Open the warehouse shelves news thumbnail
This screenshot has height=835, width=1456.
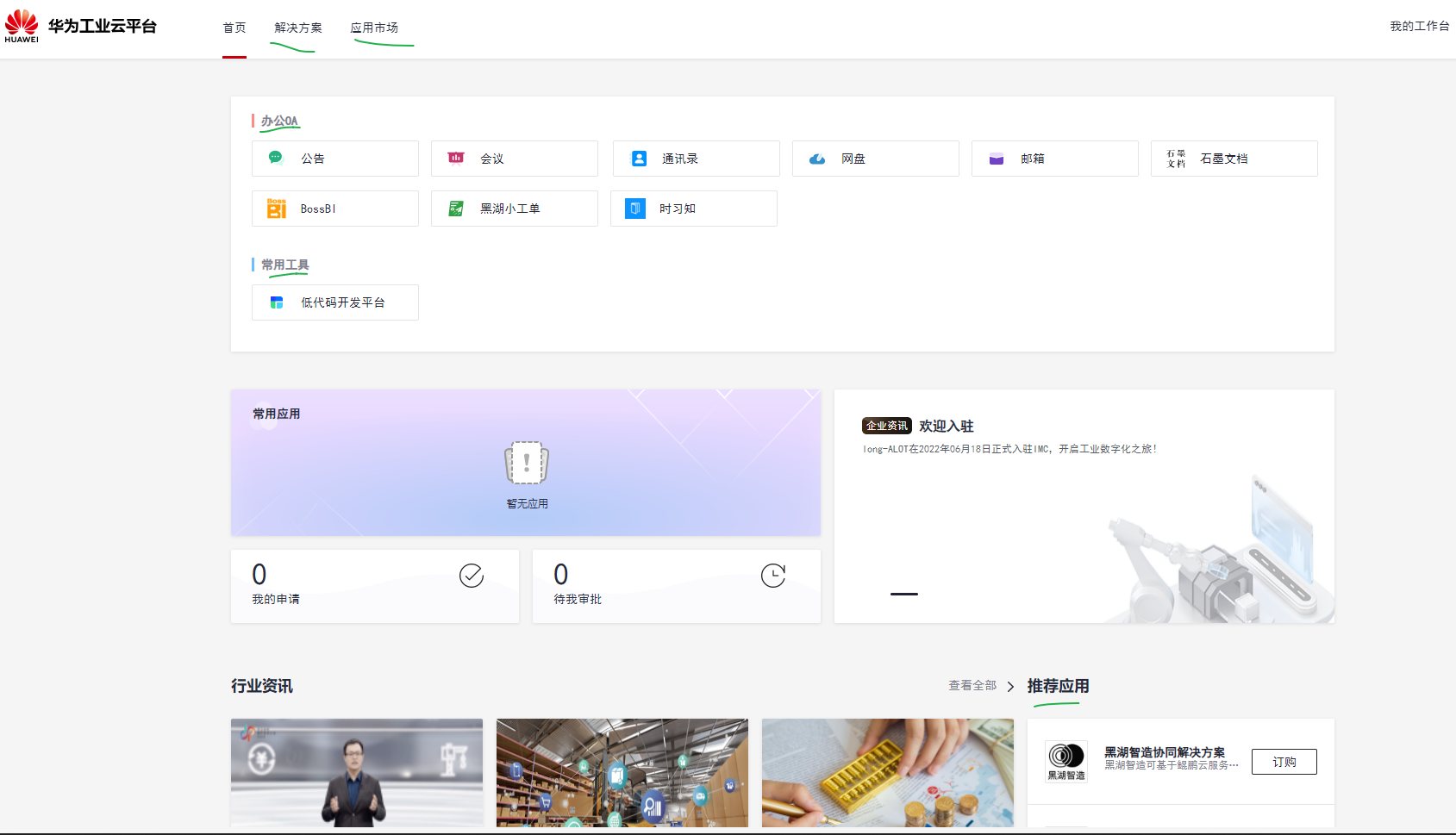click(622, 773)
